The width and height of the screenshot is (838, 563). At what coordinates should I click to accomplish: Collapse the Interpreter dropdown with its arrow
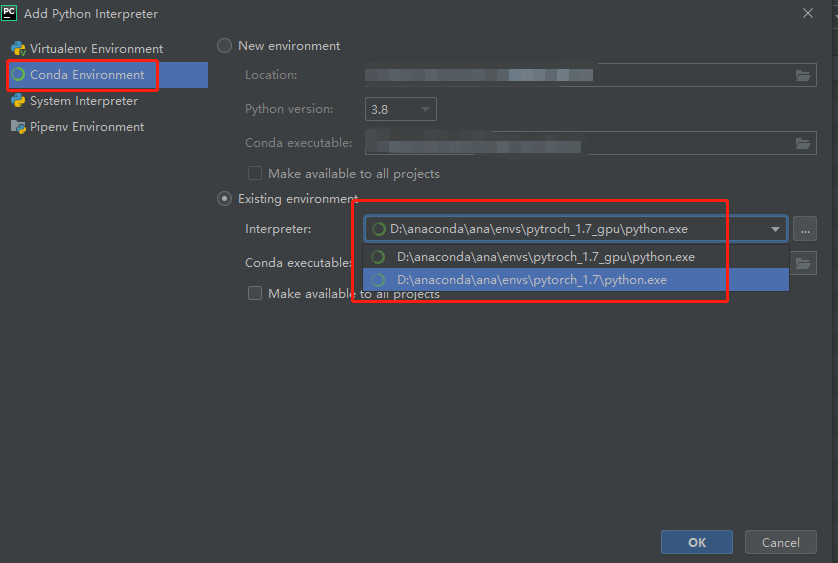(x=775, y=229)
